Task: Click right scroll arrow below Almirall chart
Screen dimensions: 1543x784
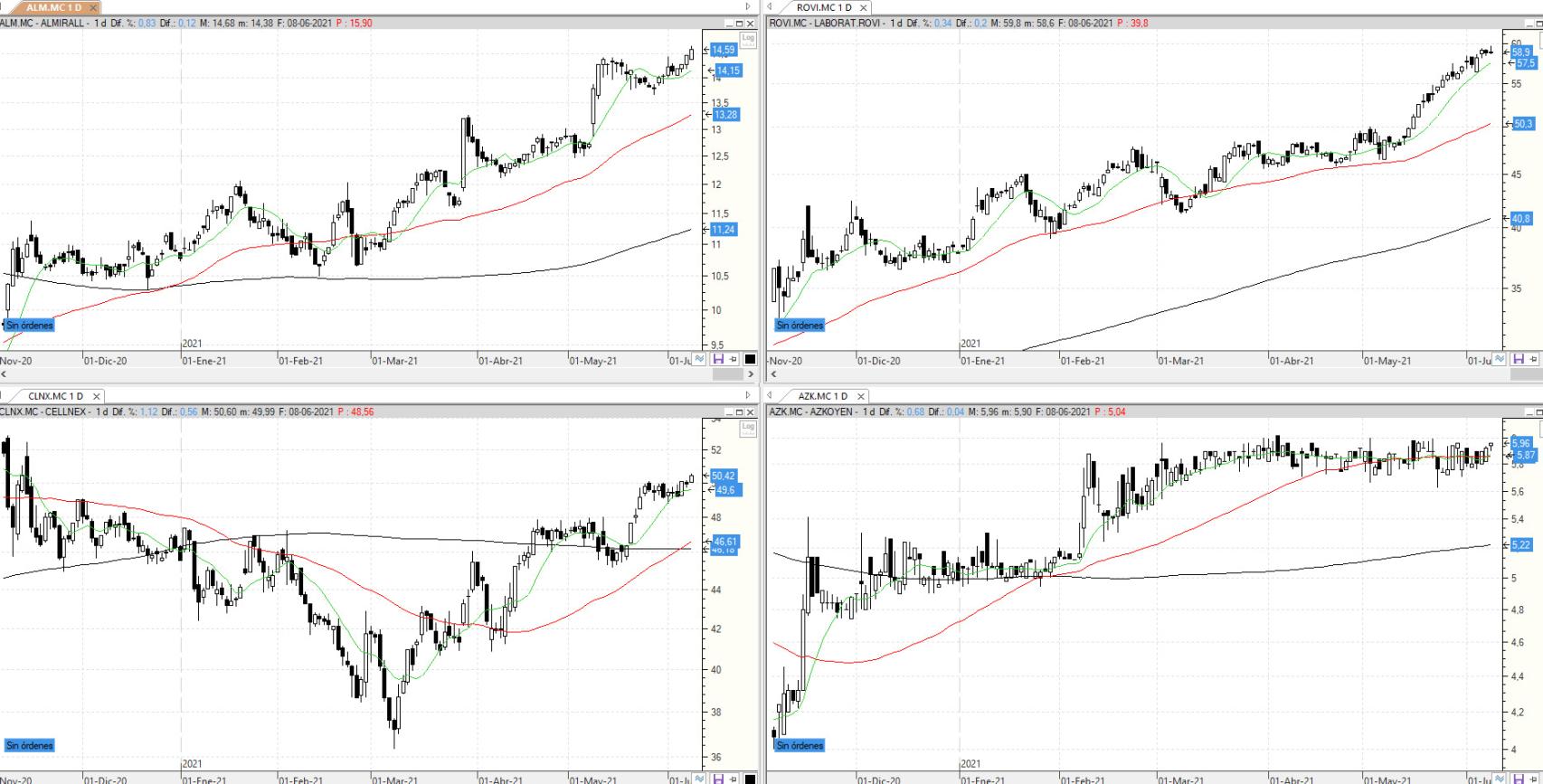Action: point(749,373)
